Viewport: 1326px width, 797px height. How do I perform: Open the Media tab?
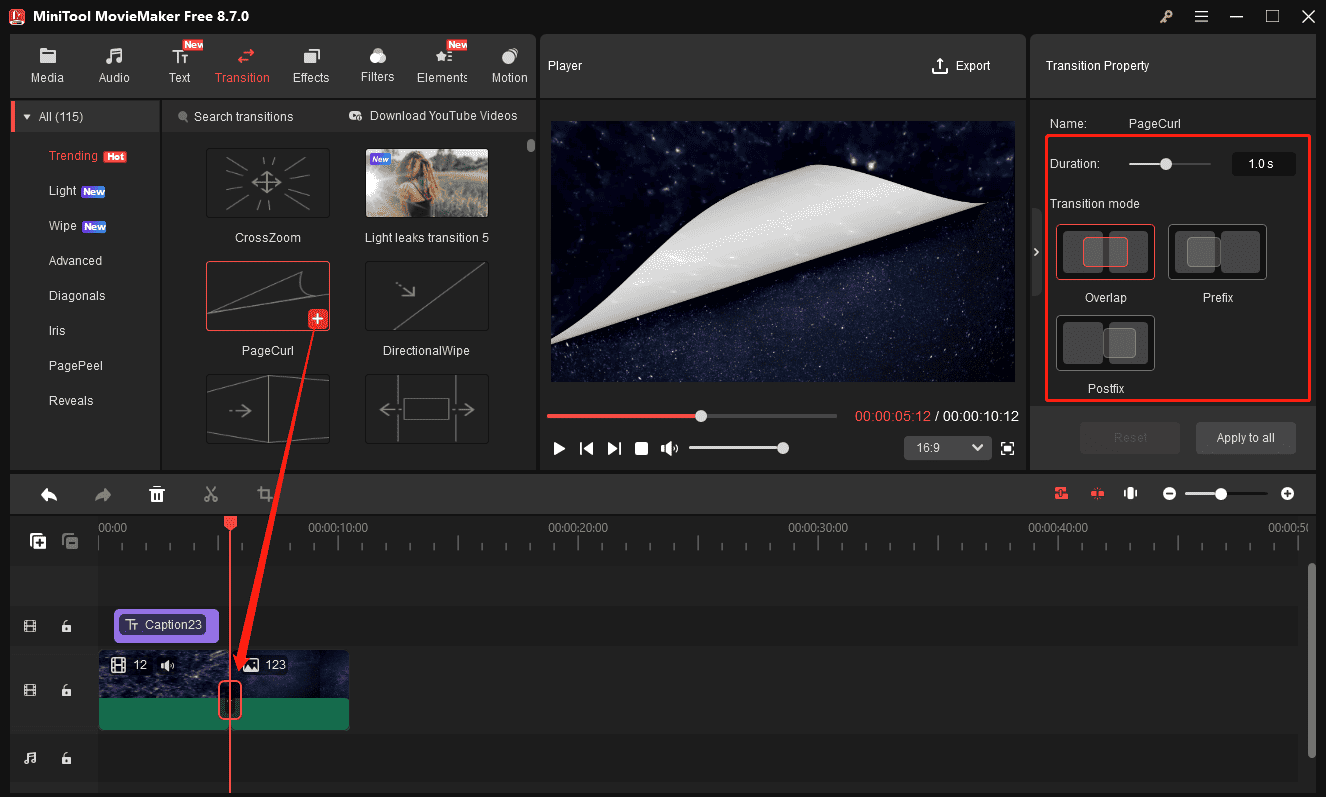click(47, 66)
